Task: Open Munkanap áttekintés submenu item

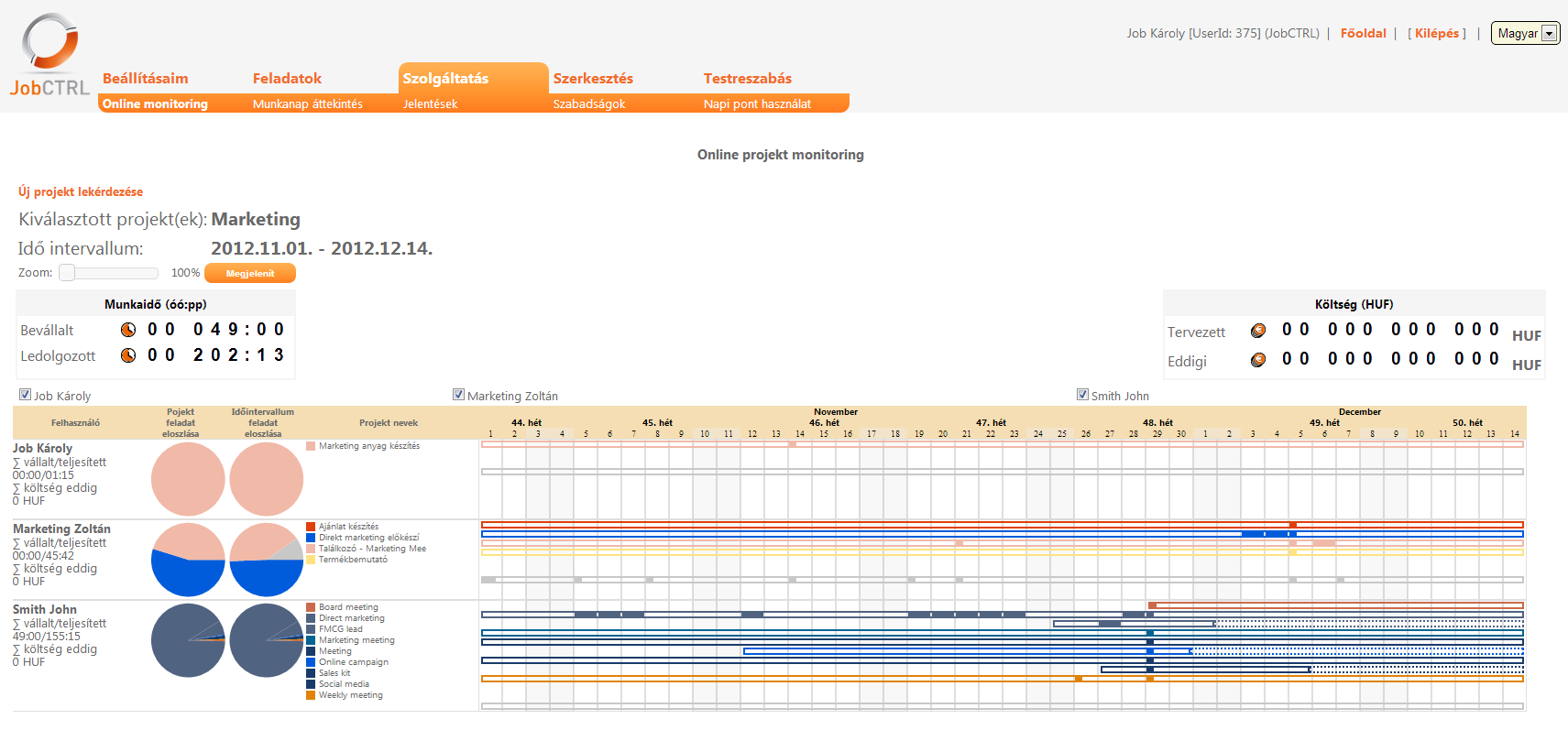Action: (308, 104)
